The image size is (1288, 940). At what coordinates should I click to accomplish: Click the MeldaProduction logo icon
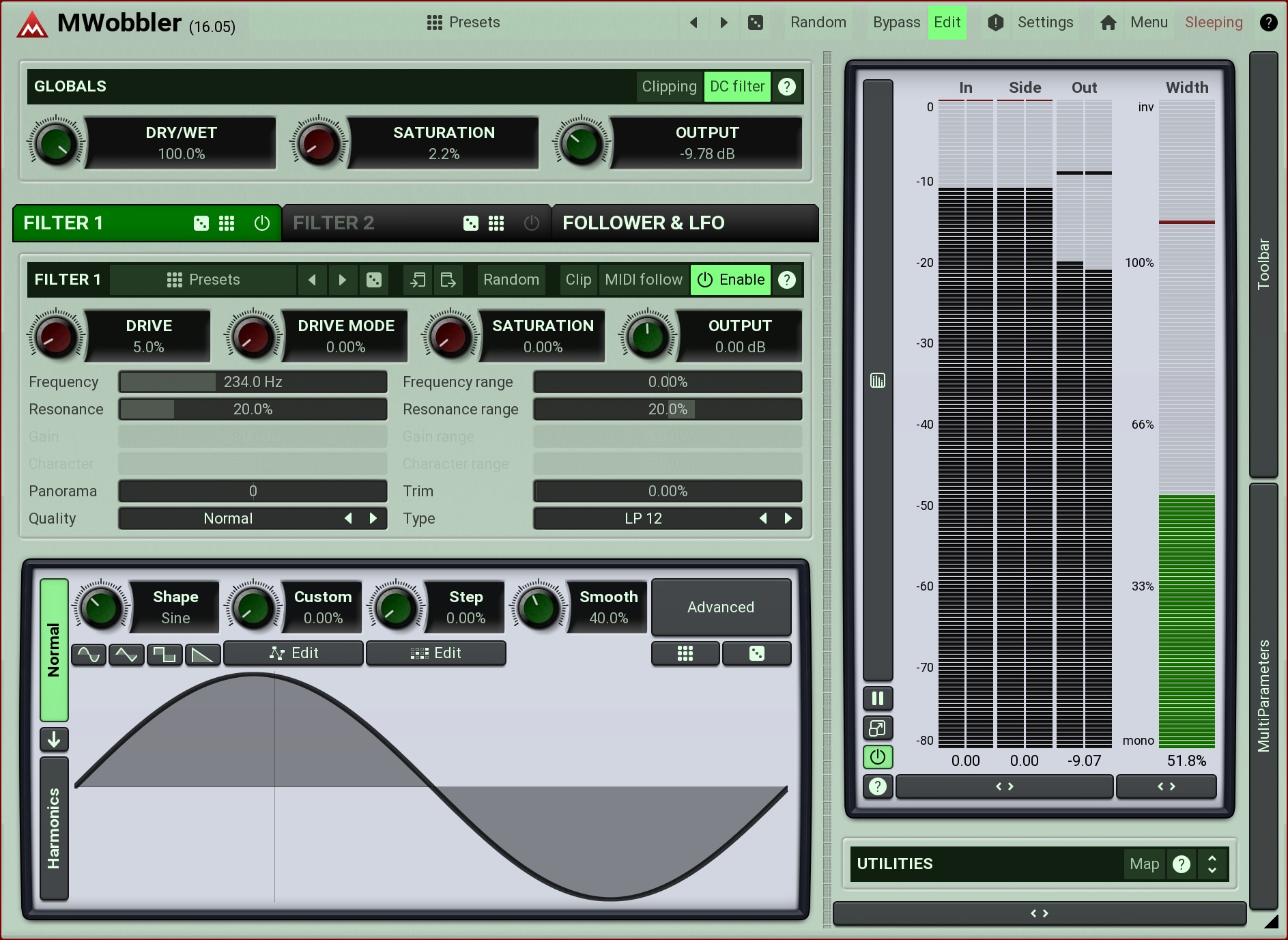[32, 25]
